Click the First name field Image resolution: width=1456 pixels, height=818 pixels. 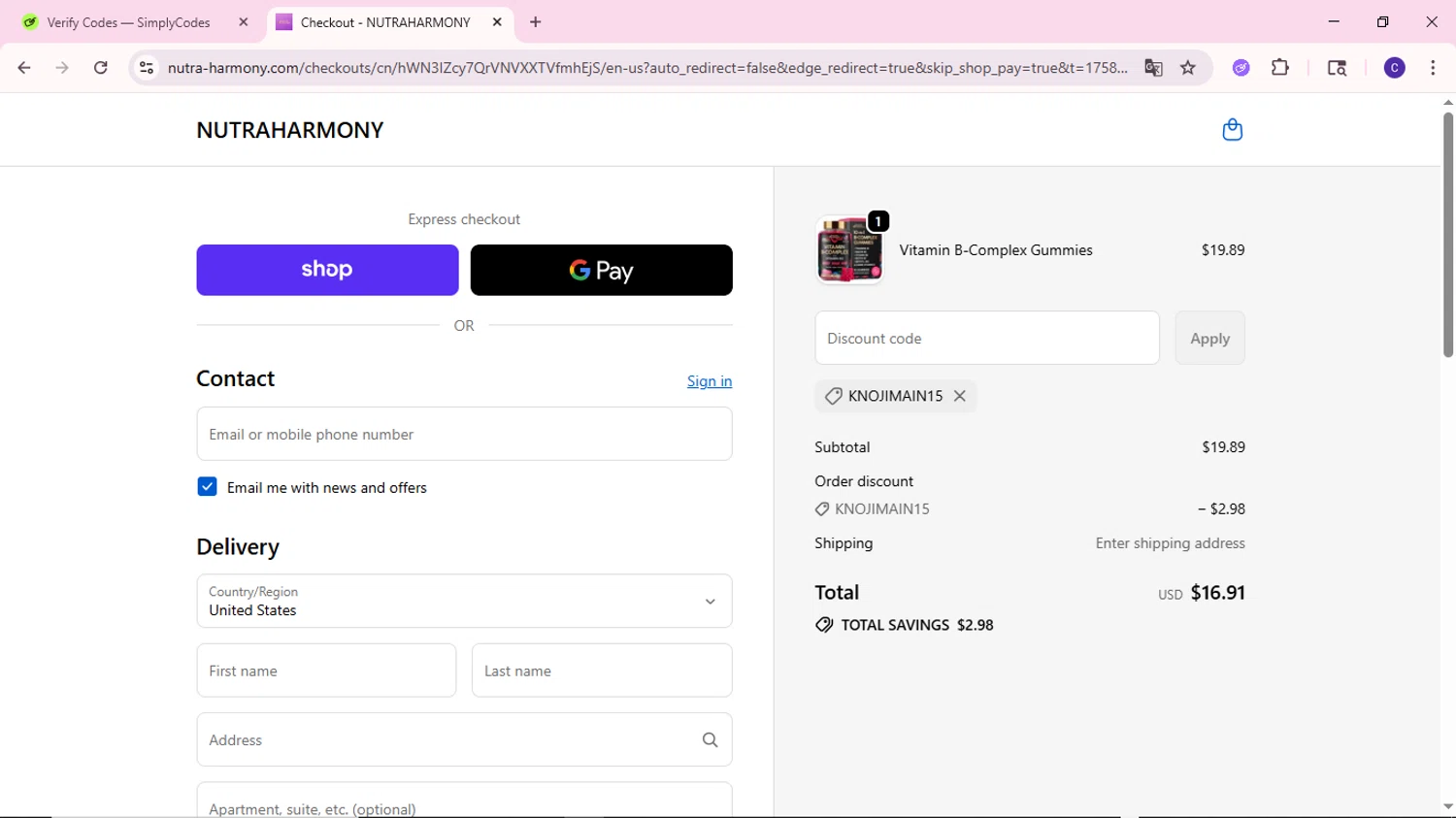point(326,671)
